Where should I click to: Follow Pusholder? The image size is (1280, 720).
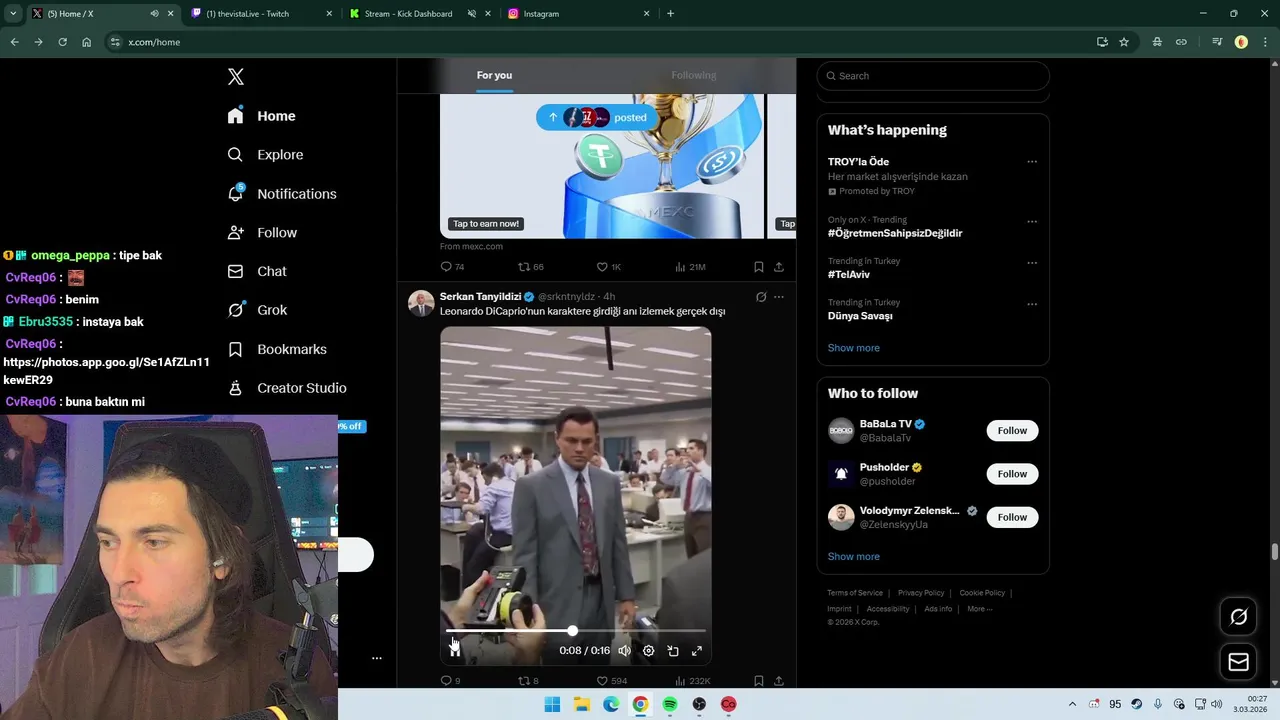tap(1012, 474)
